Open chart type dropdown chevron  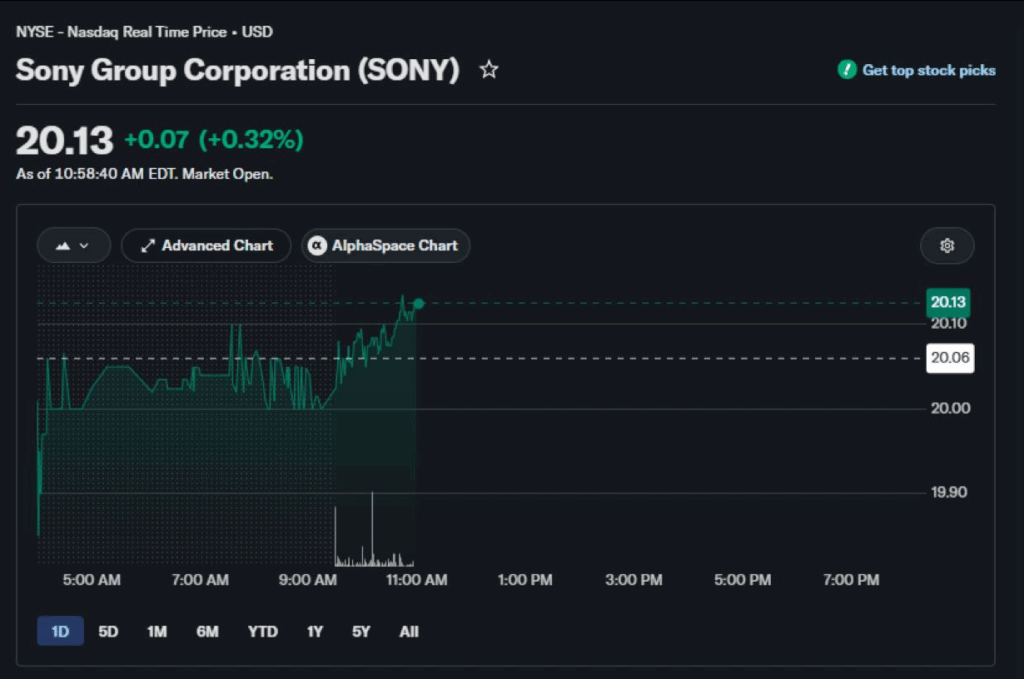coord(84,246)
